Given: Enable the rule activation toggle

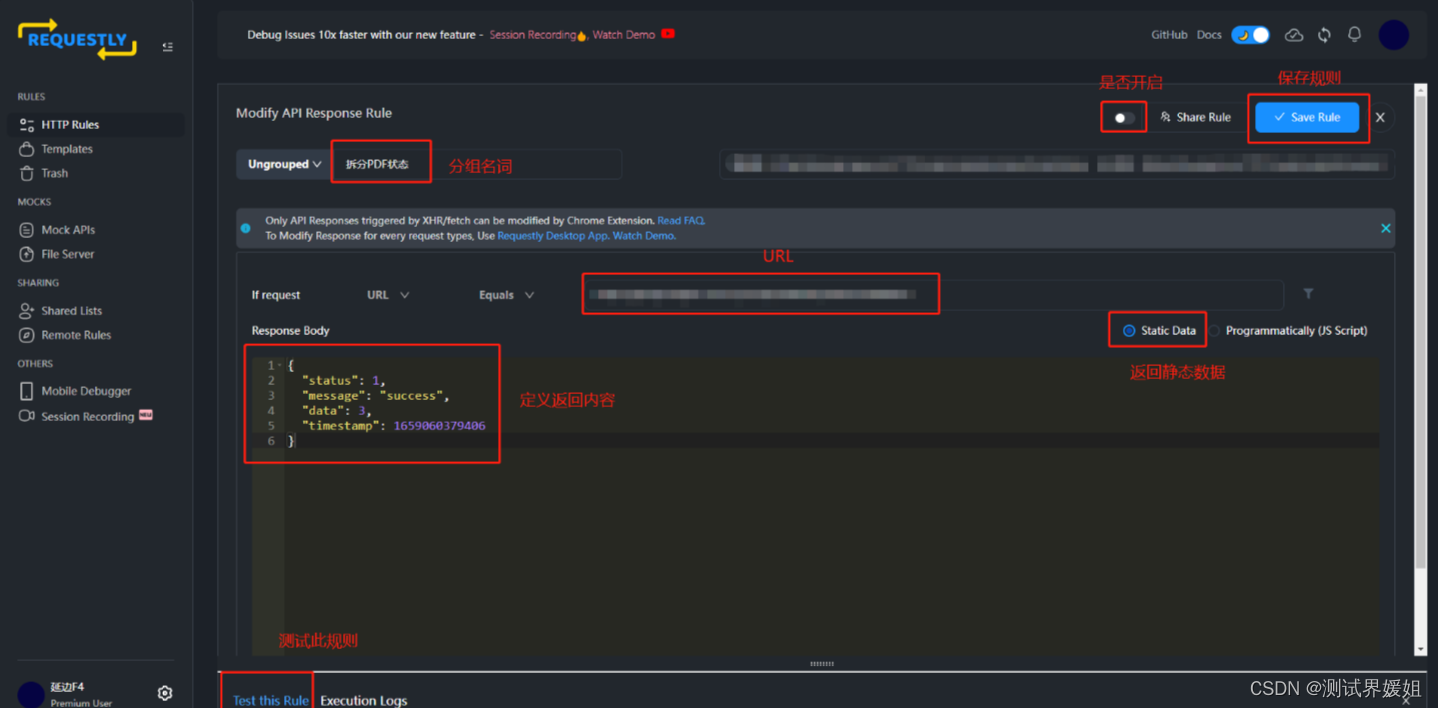Looking at the screenshot, I should pos(1122,117).
